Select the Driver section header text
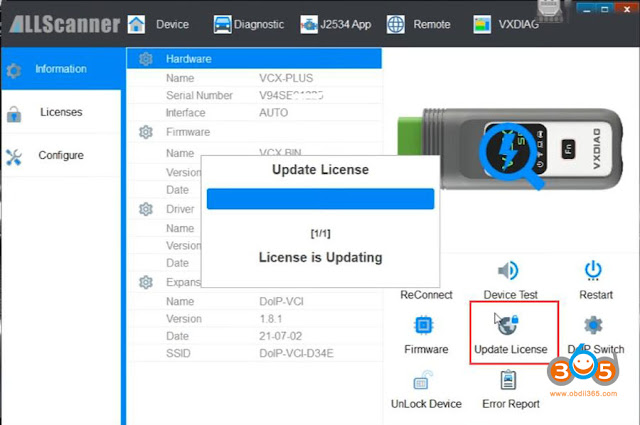This screenshot has height=425, width=640. (x=180, y=209)
